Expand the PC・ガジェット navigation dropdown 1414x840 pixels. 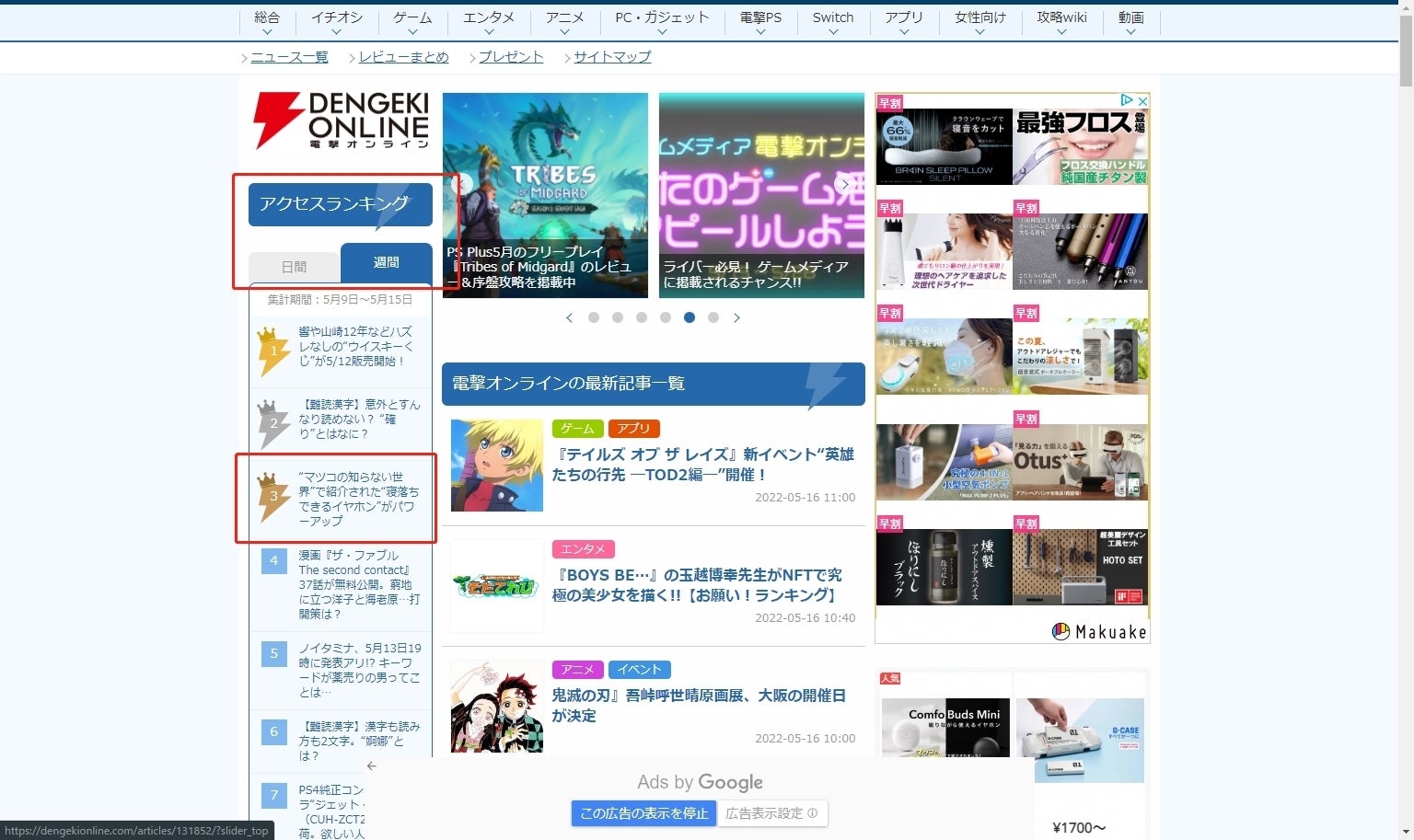click(x=662, y=23)
